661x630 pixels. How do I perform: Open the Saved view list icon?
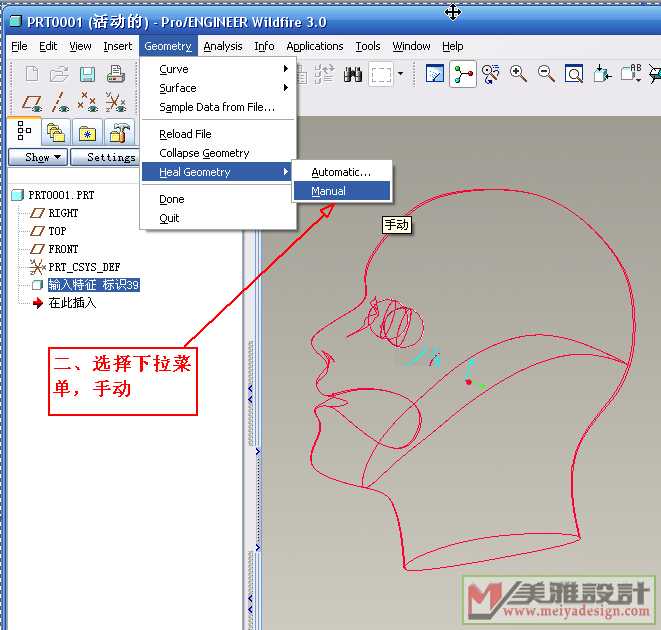point(631,74)
